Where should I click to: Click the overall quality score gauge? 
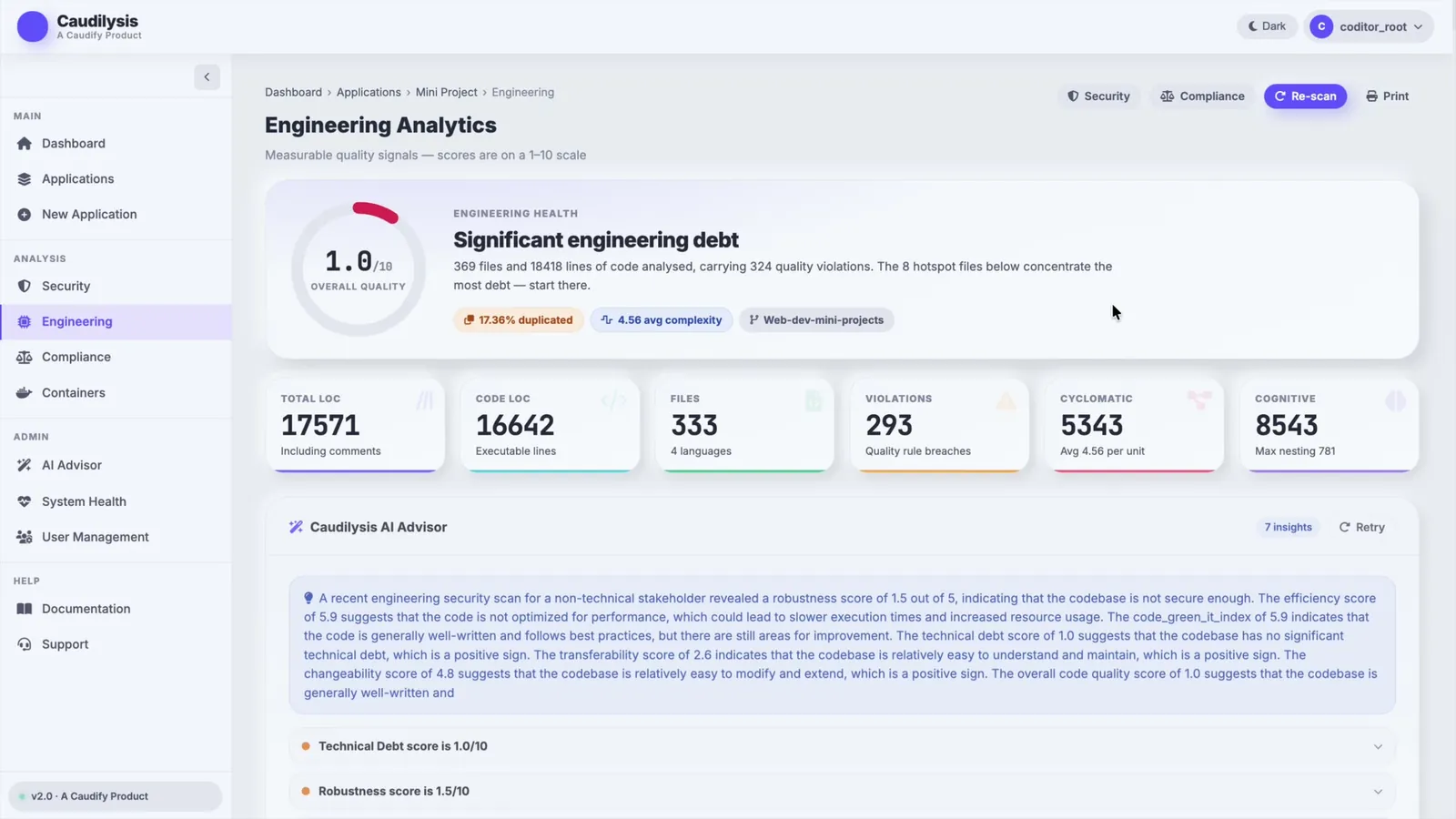(x=359, y=269)
